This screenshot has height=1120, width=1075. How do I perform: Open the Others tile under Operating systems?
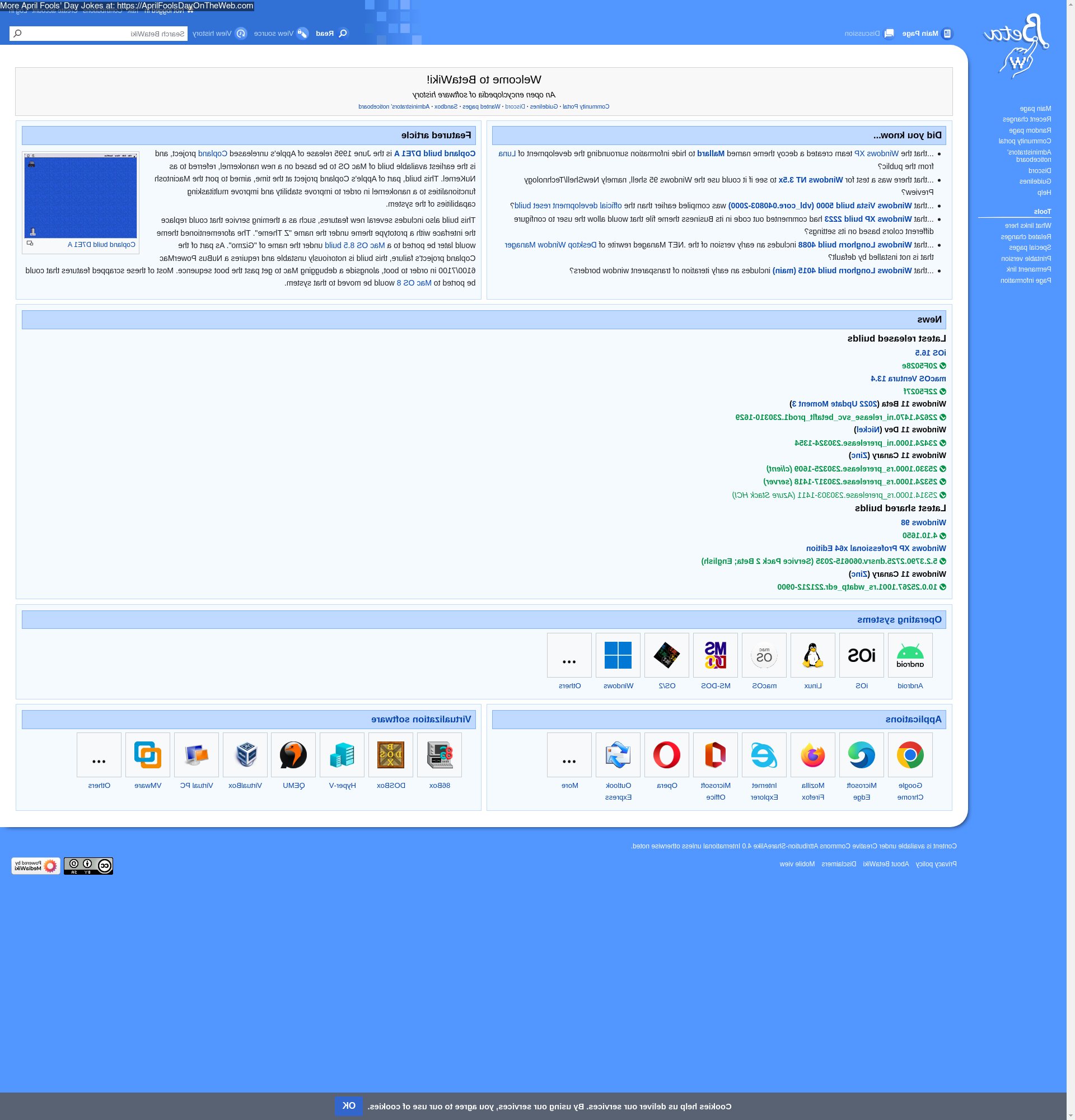pos(569,655)
